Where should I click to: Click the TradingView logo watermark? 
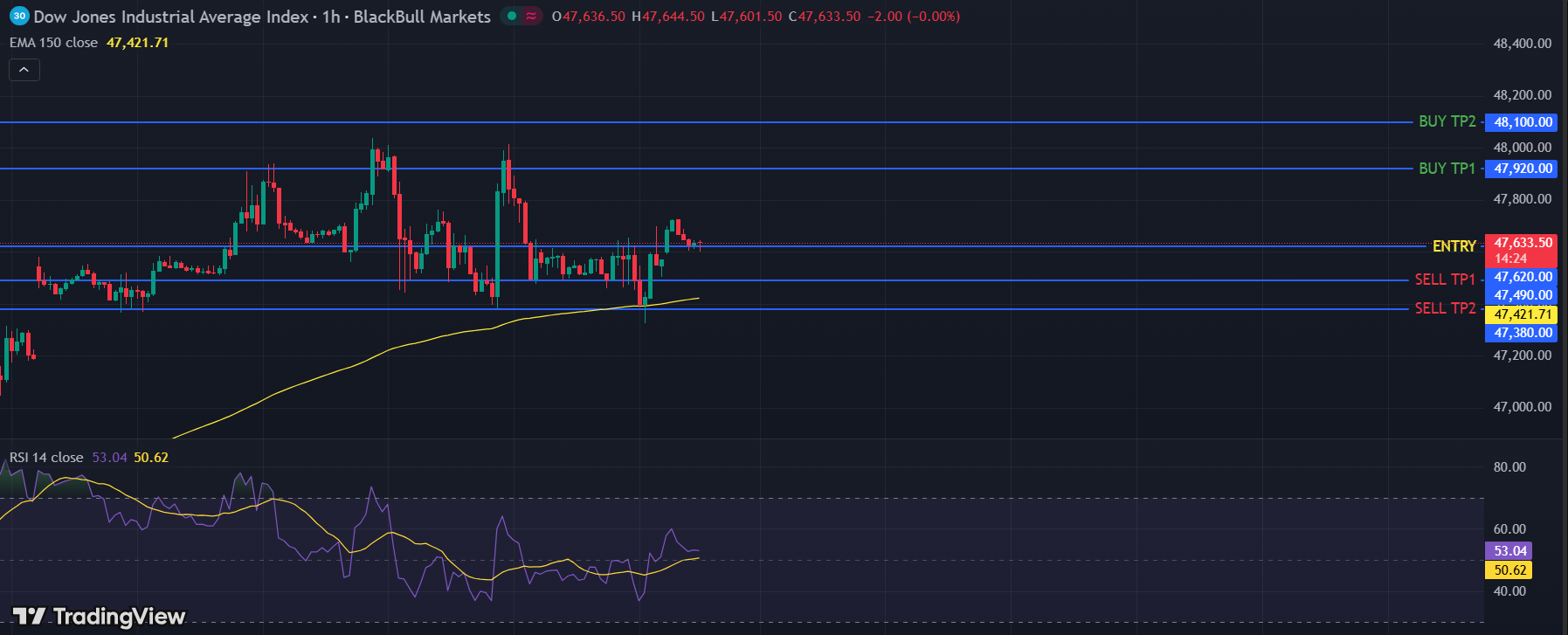99,617
